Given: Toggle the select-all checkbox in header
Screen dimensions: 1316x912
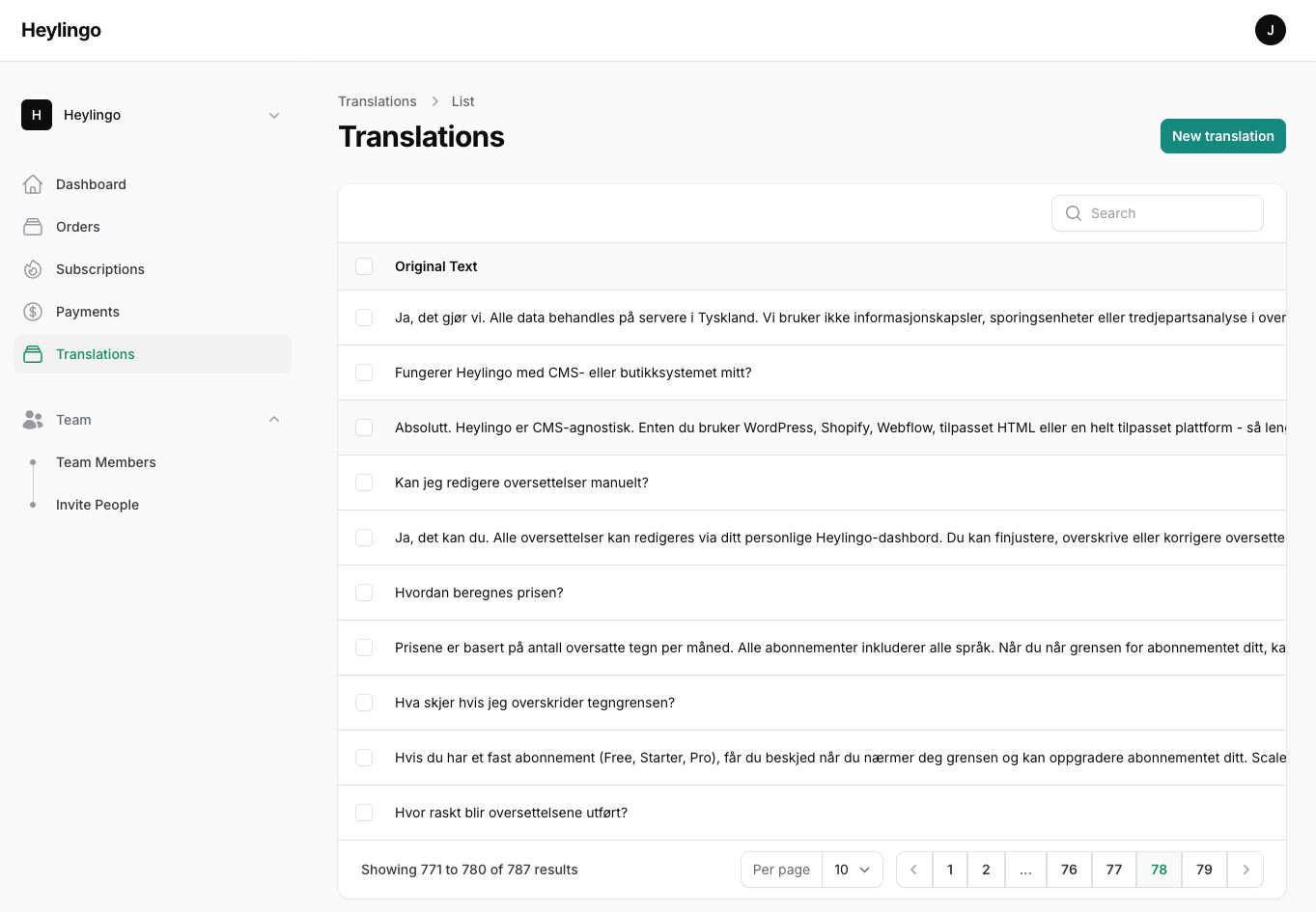Looking at the screenshot, I should pyautogui.click(x=364, y=266).
